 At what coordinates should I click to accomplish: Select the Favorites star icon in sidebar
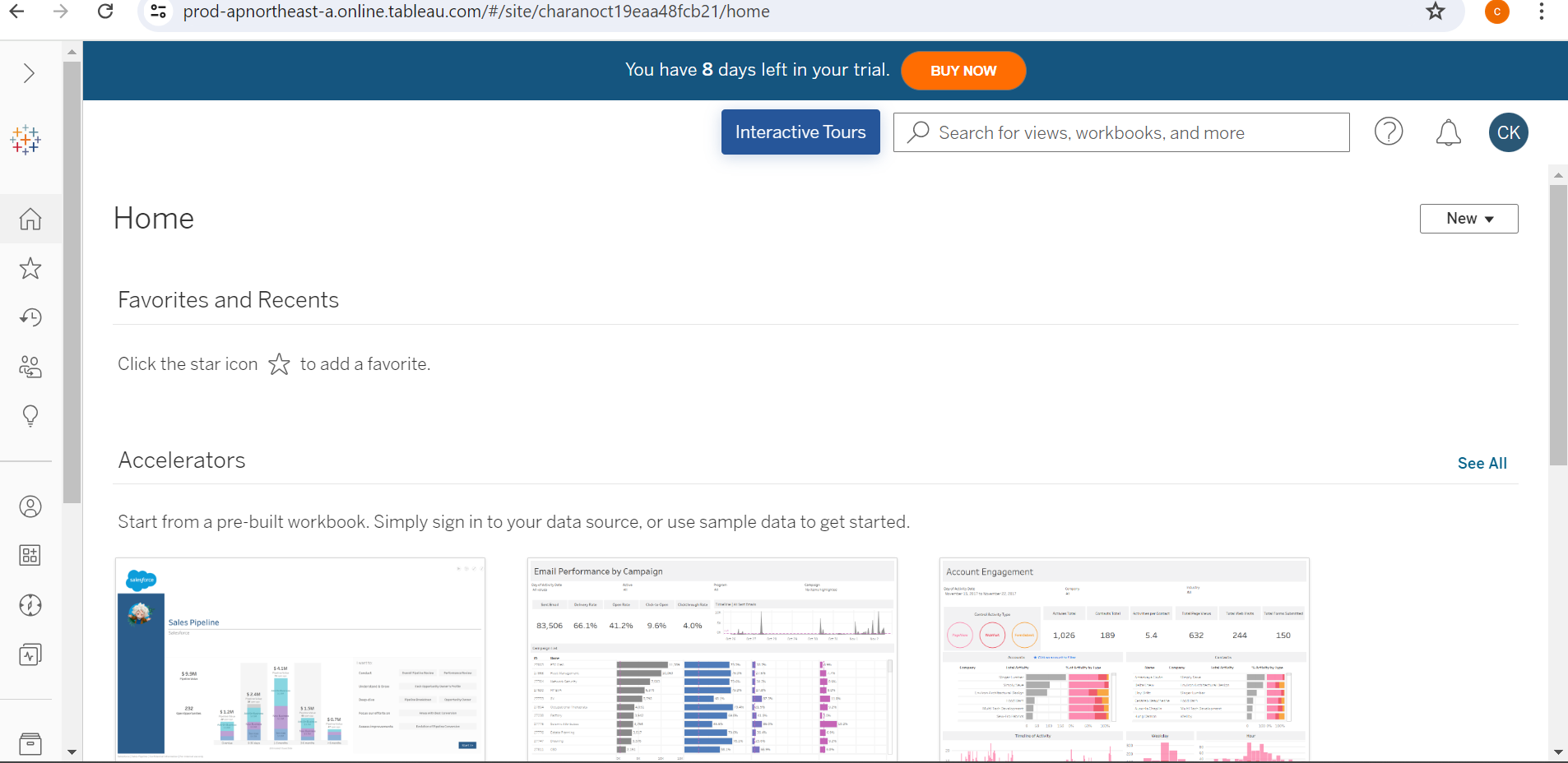pyautogui.click(x=30, y=268)
